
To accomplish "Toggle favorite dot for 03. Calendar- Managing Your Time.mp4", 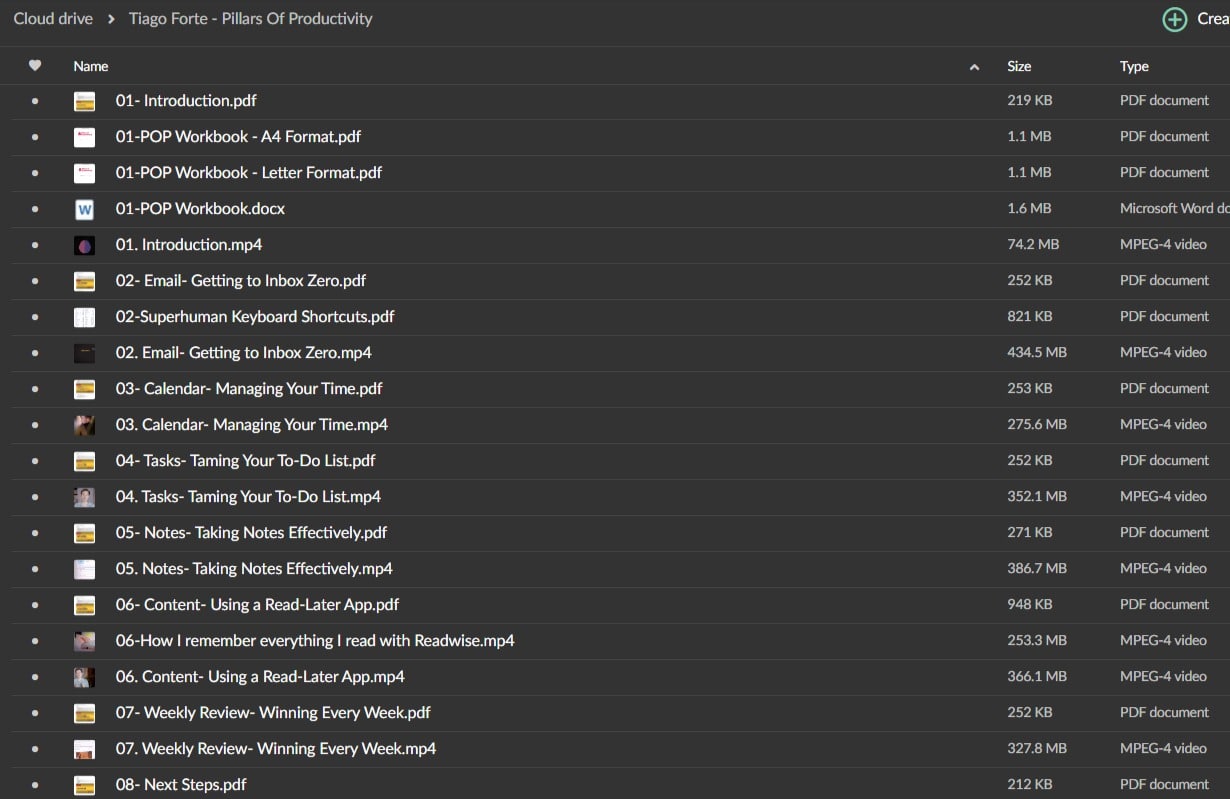I will click(35, 425).
